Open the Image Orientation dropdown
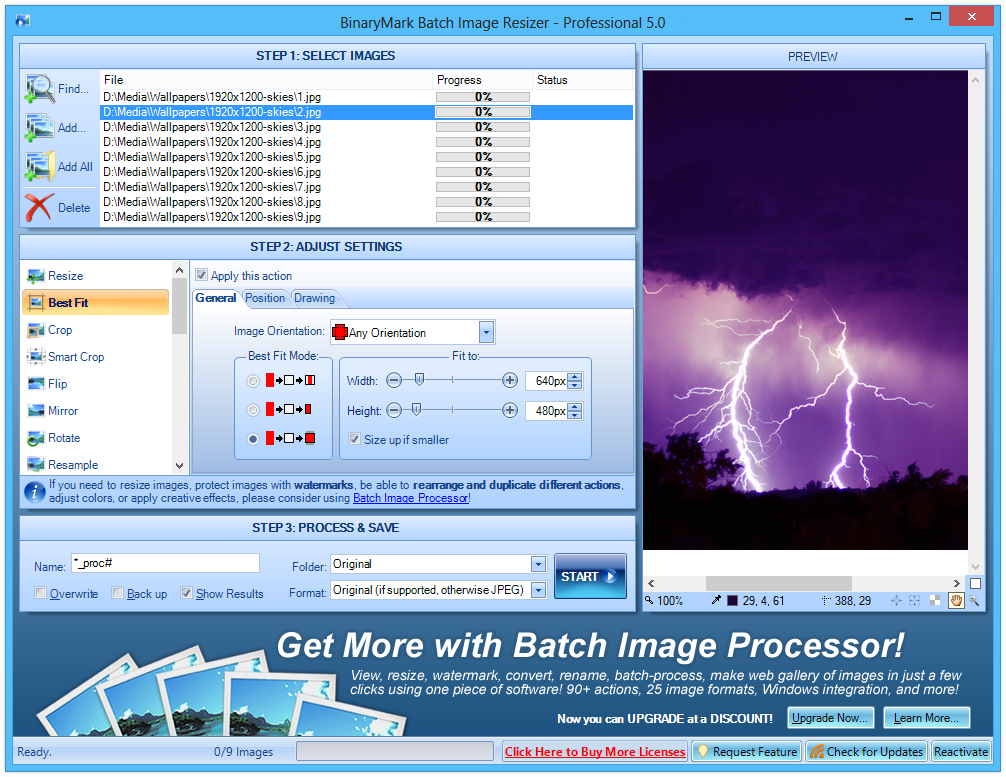Screen dimensions: 1006x777 tap(486, 333)
